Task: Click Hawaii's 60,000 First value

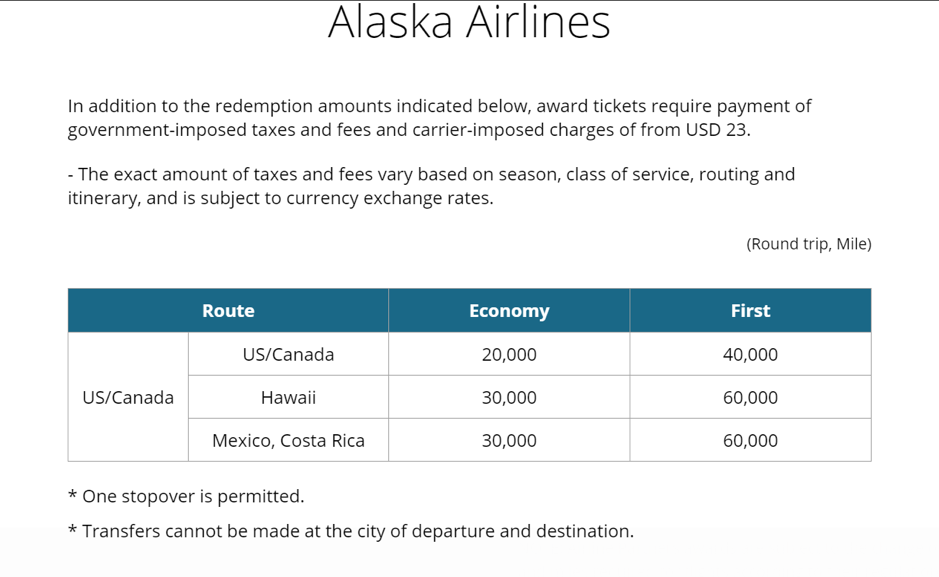Action: 750,397
